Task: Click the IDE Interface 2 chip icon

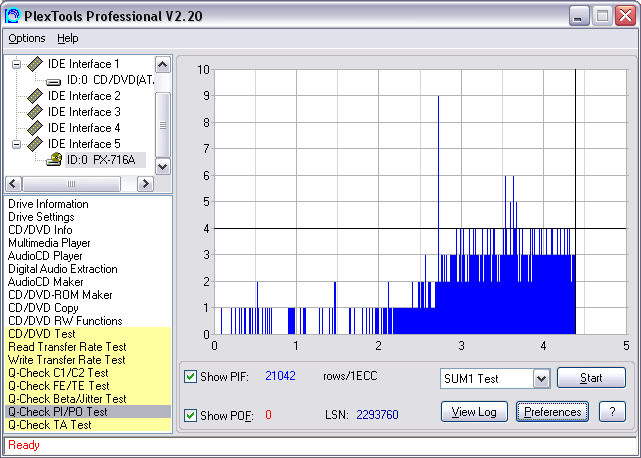Action: click(35, 96)
